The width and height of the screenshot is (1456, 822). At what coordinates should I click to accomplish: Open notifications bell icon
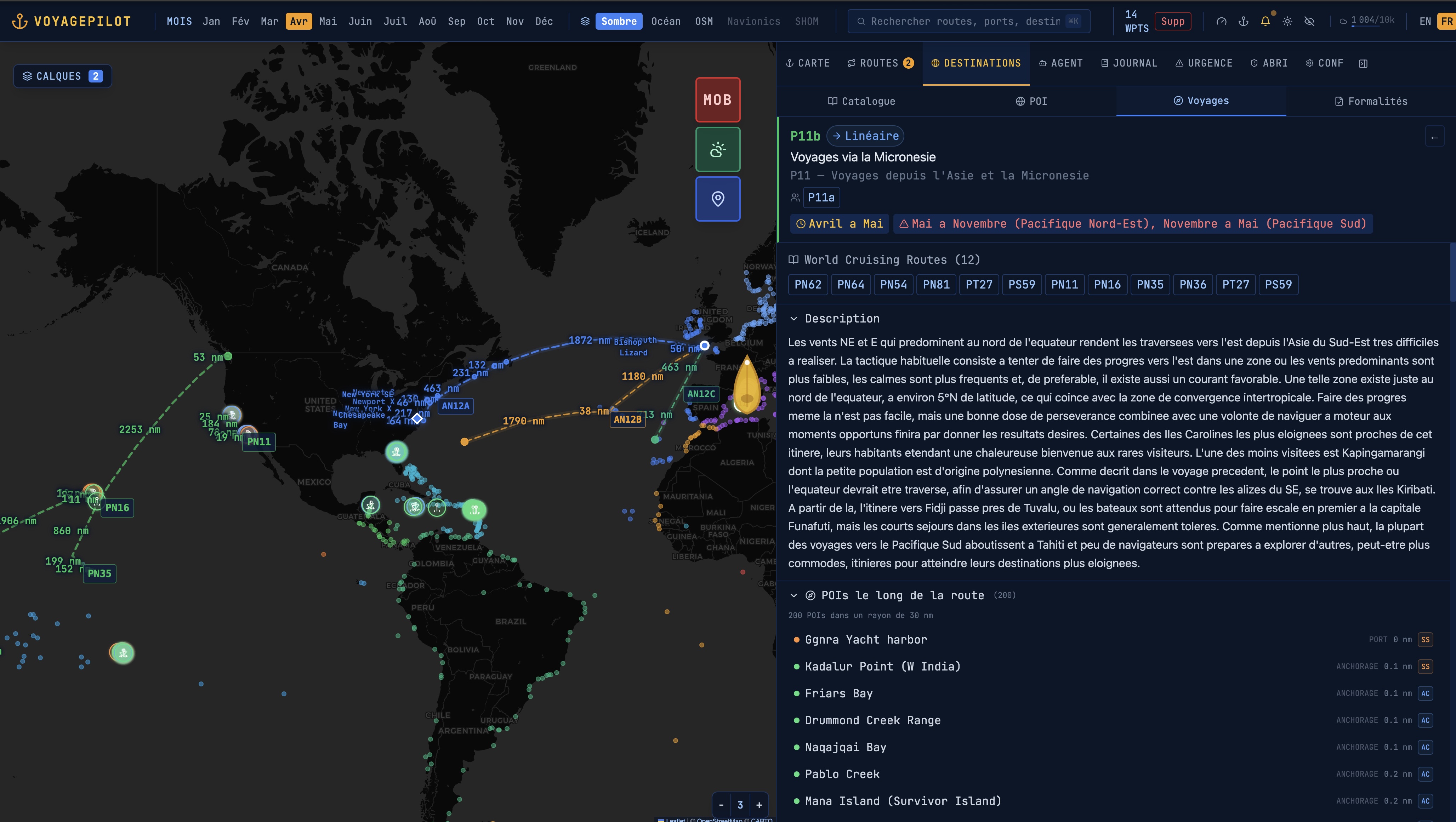point(1265,22)
